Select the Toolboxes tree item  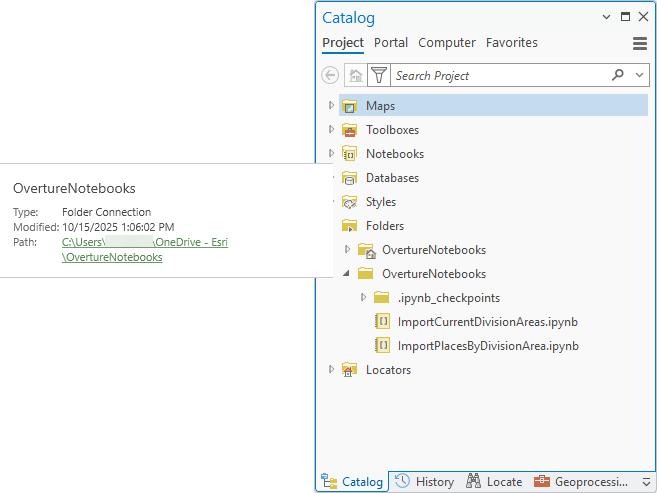pos(392,130)
